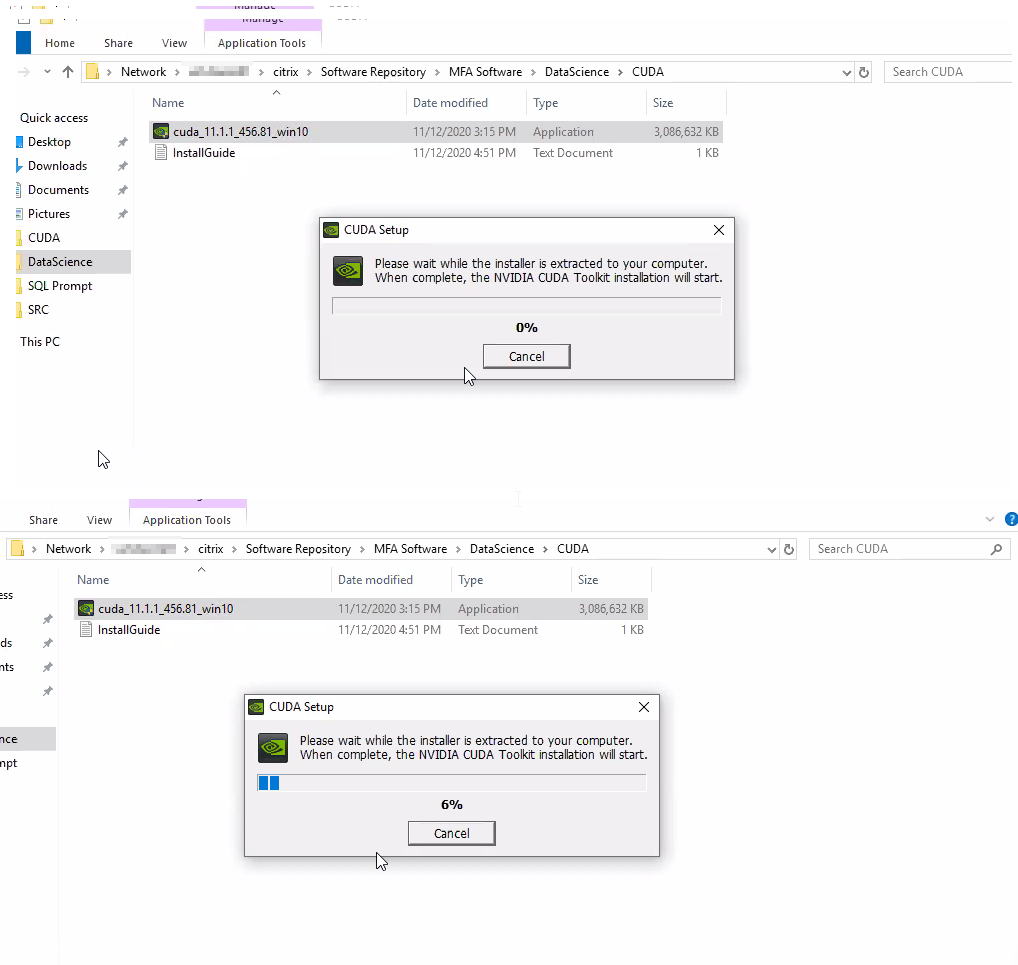Click the Quick access heading in the navigation pane
Image resolution: width=1018 pixels, height=965 pixels.
(54, 118)
